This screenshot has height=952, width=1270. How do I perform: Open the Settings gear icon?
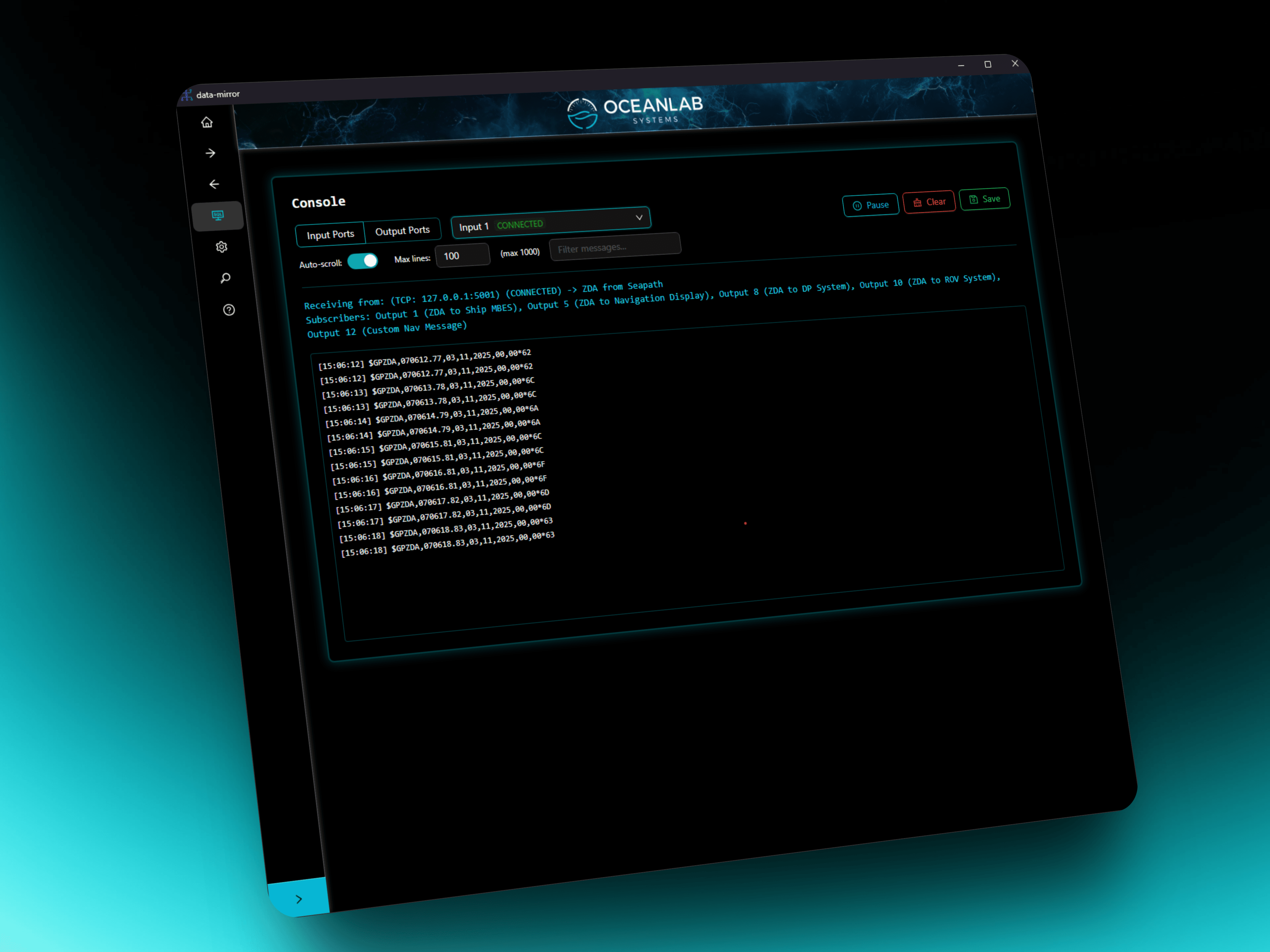[222, 246]
